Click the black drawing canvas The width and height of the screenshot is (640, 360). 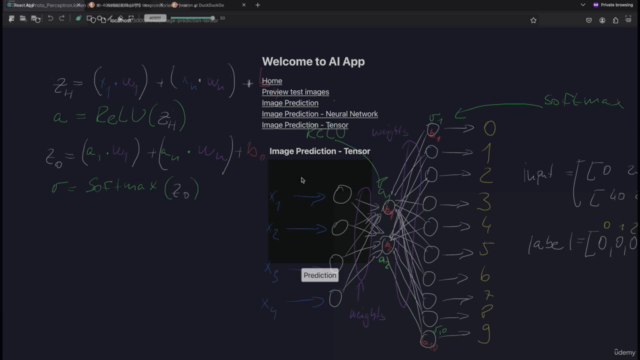[320, 211]
